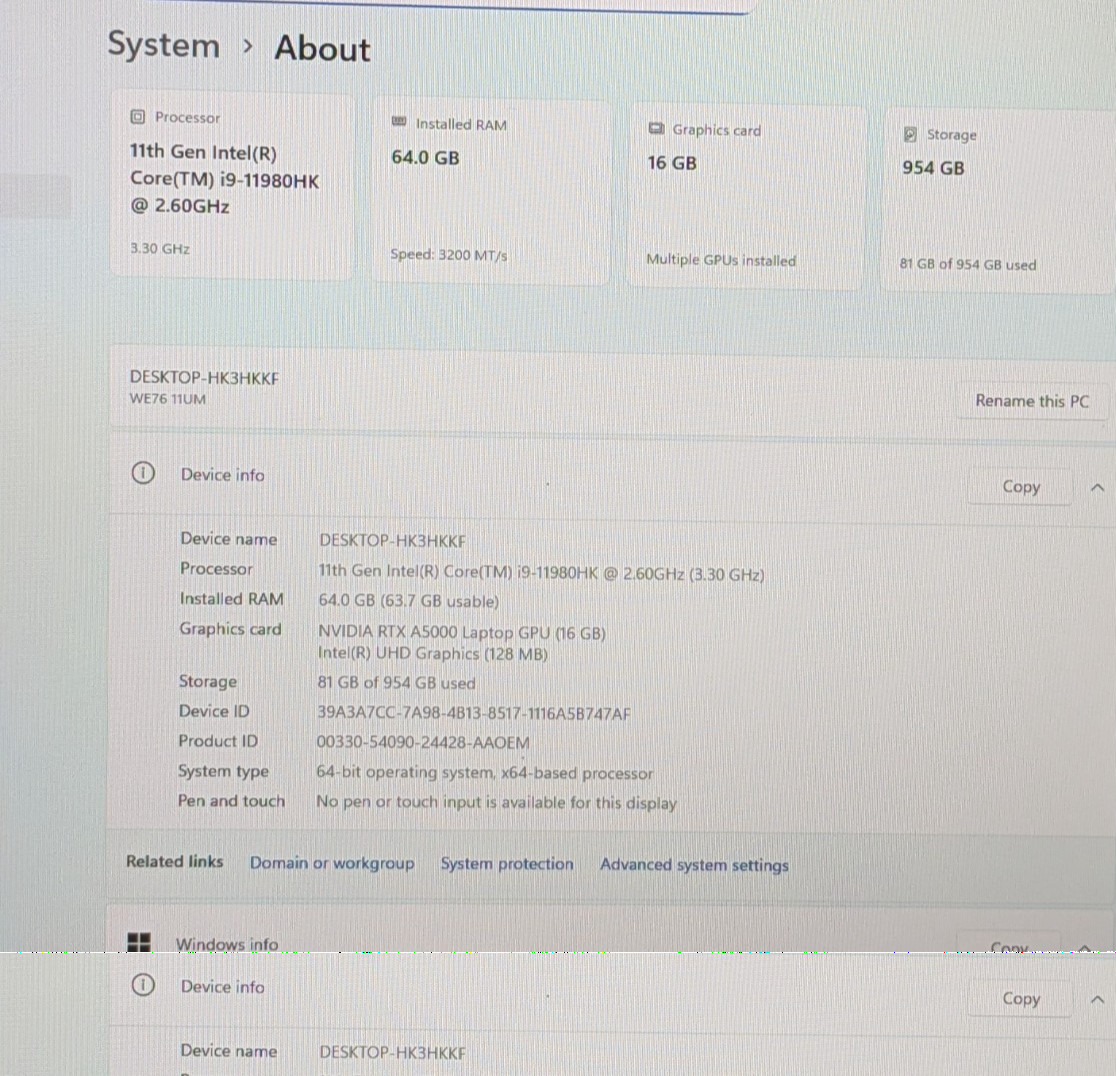The width and height of the screenshot is (1116, 1076).
Task: Collapse Device info section beneath Windows info
Action: (x=1097, y=1000)
